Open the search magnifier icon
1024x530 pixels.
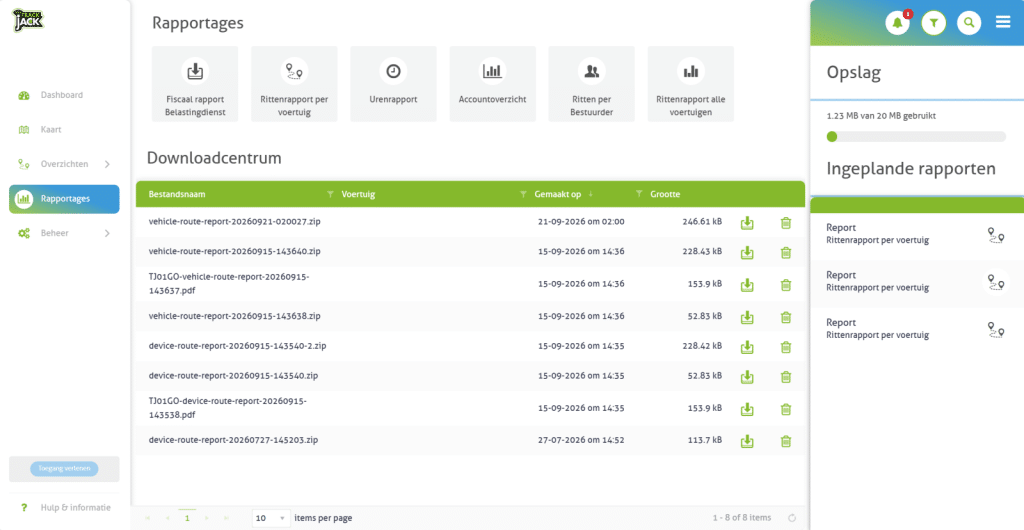[x=969, y=23]
